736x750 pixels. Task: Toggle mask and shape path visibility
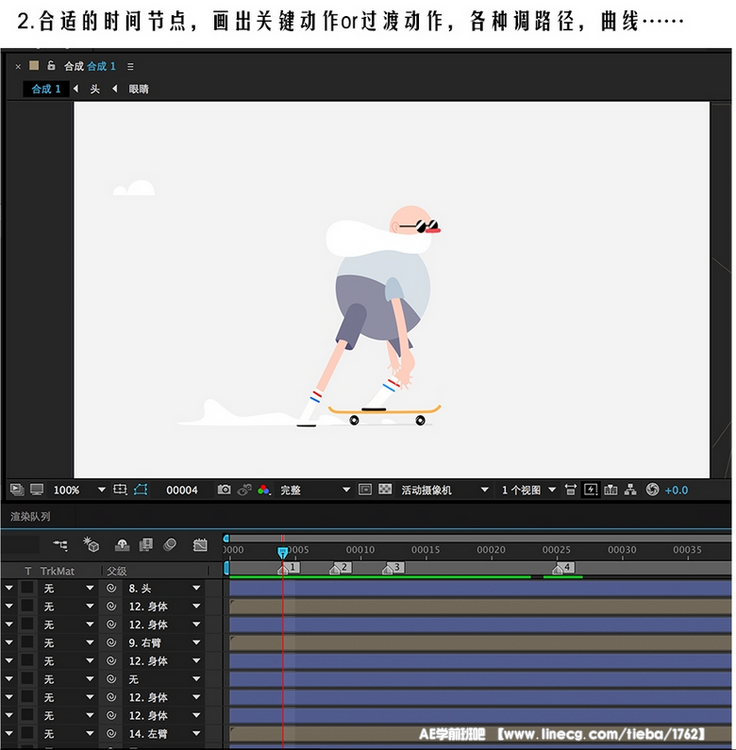click(x=141, y=489)
